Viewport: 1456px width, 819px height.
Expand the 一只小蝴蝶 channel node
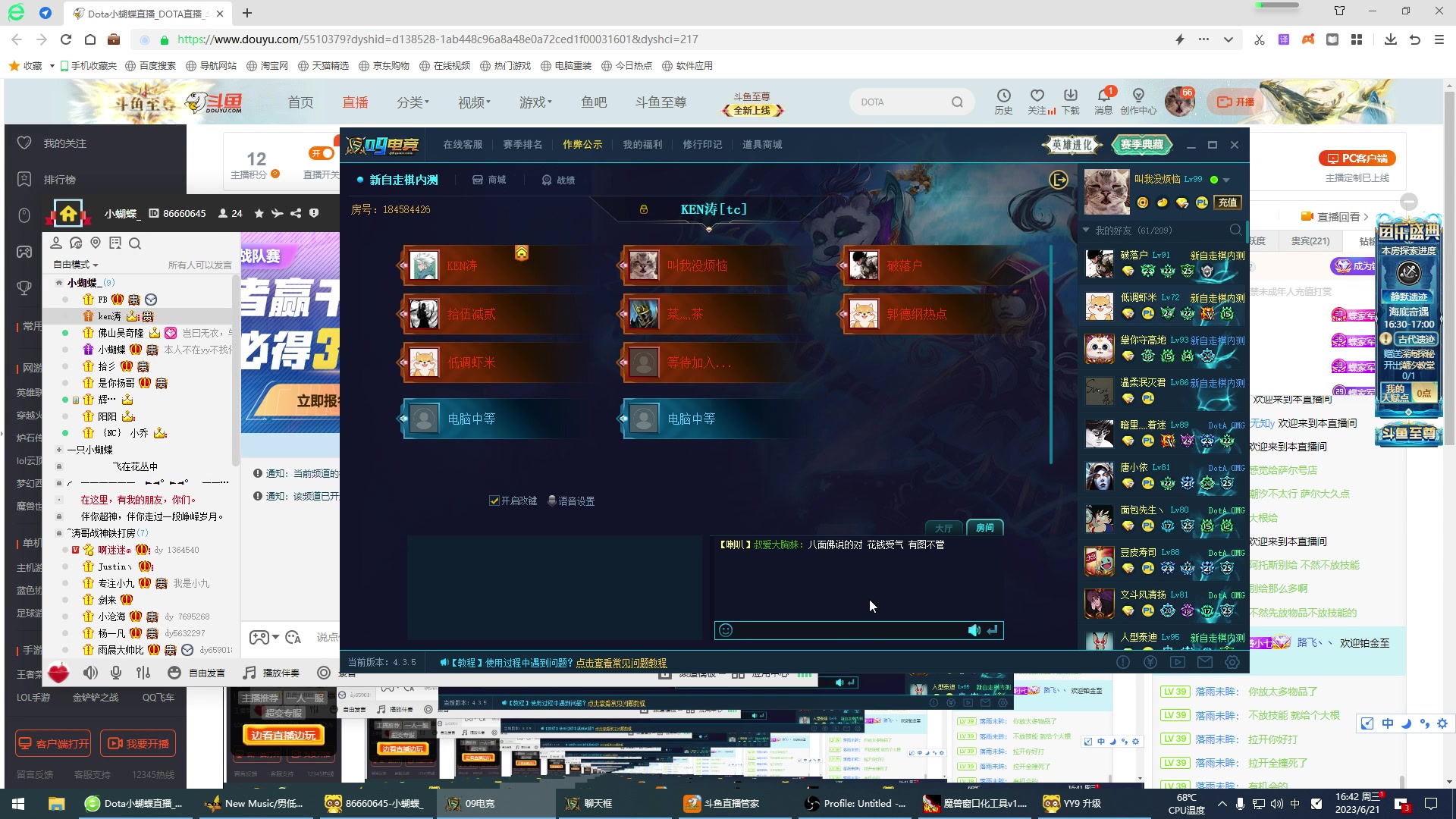58,450
